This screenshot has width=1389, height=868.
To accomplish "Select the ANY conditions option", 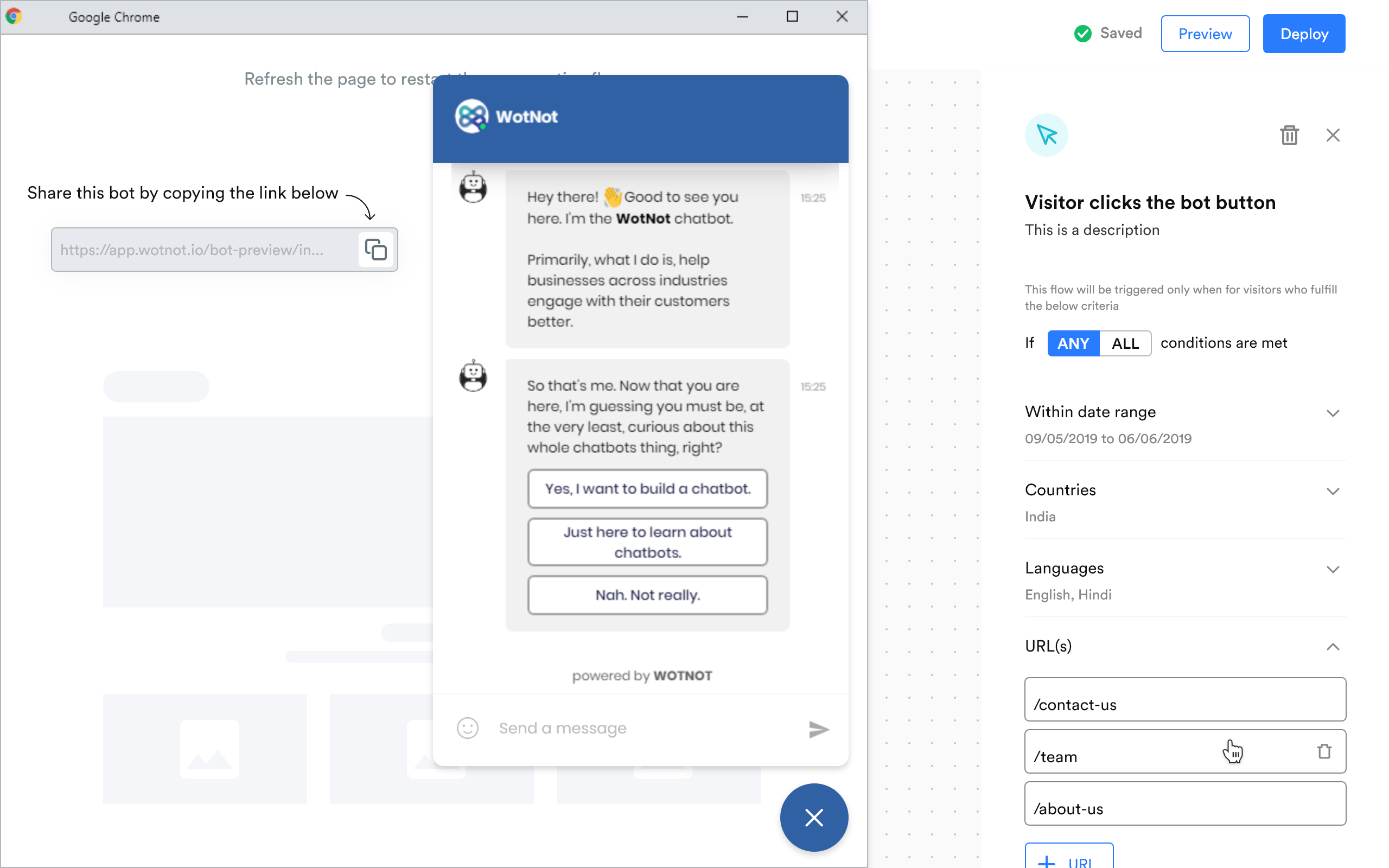I will [1073, 343].
